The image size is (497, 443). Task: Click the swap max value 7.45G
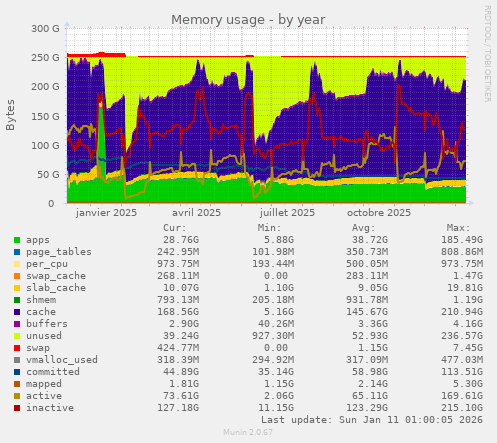click(x=468, y=348)
